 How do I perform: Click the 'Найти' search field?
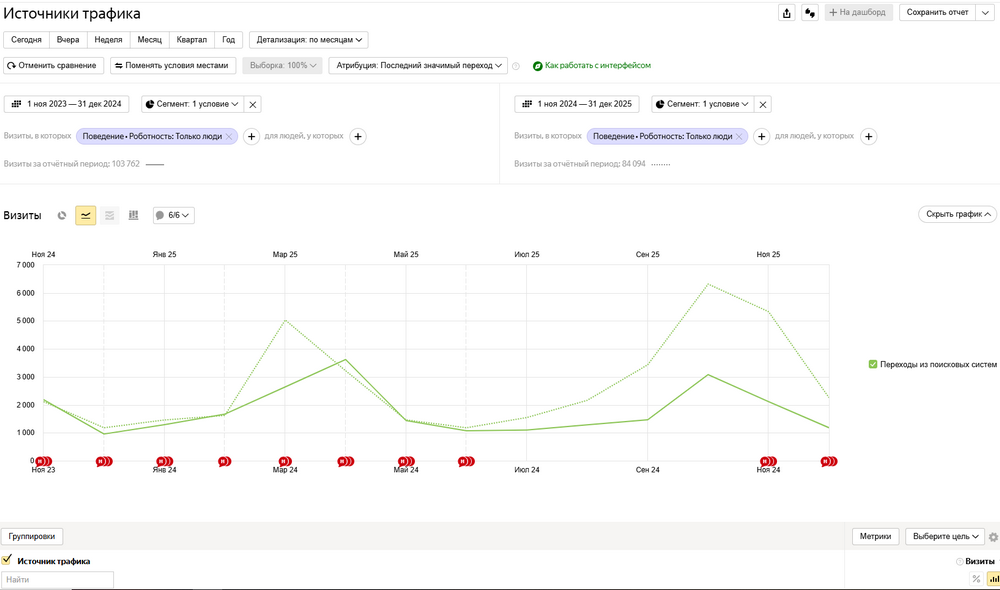(58, 579)
